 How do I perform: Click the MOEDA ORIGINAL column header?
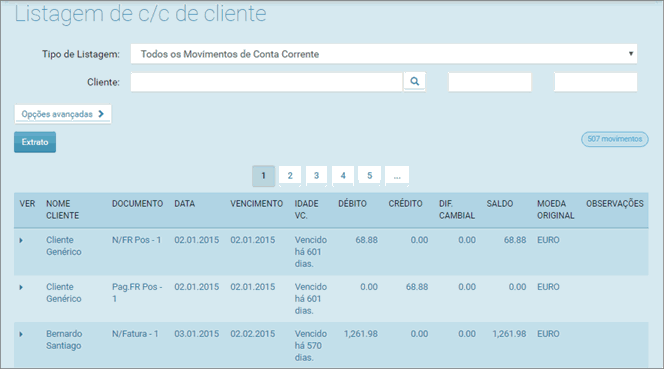pos(556,209)
